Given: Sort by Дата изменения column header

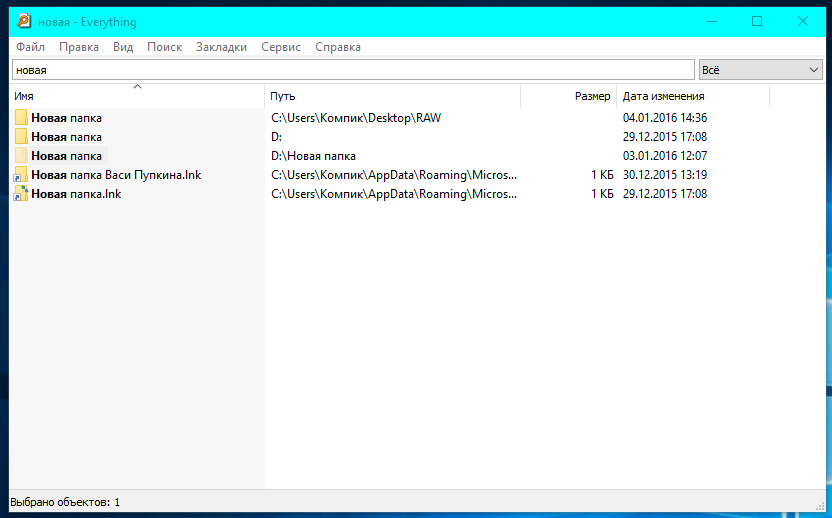Looking at the screenshot, I should 693,96.
